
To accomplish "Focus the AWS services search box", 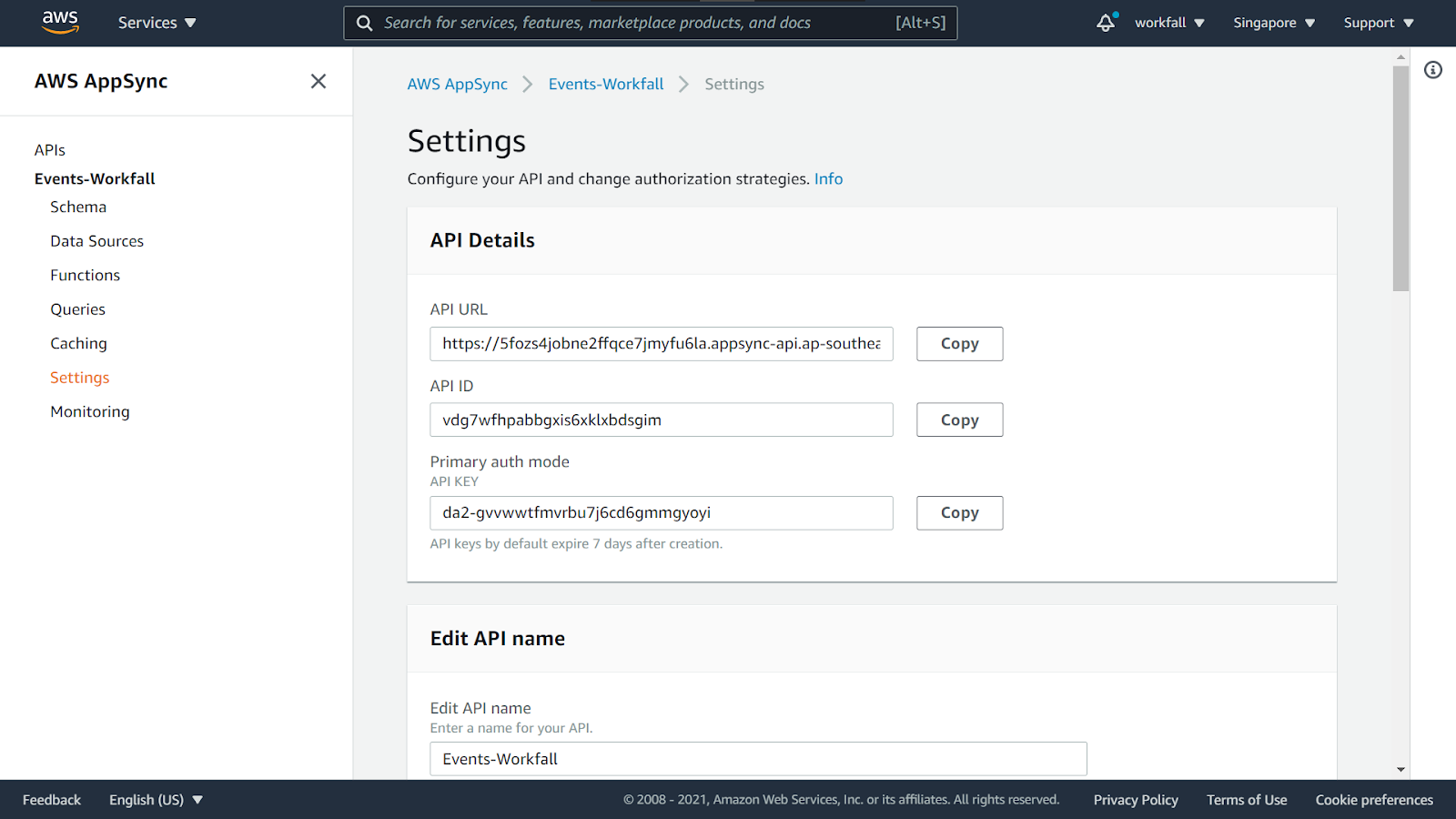I will [650, 23].
